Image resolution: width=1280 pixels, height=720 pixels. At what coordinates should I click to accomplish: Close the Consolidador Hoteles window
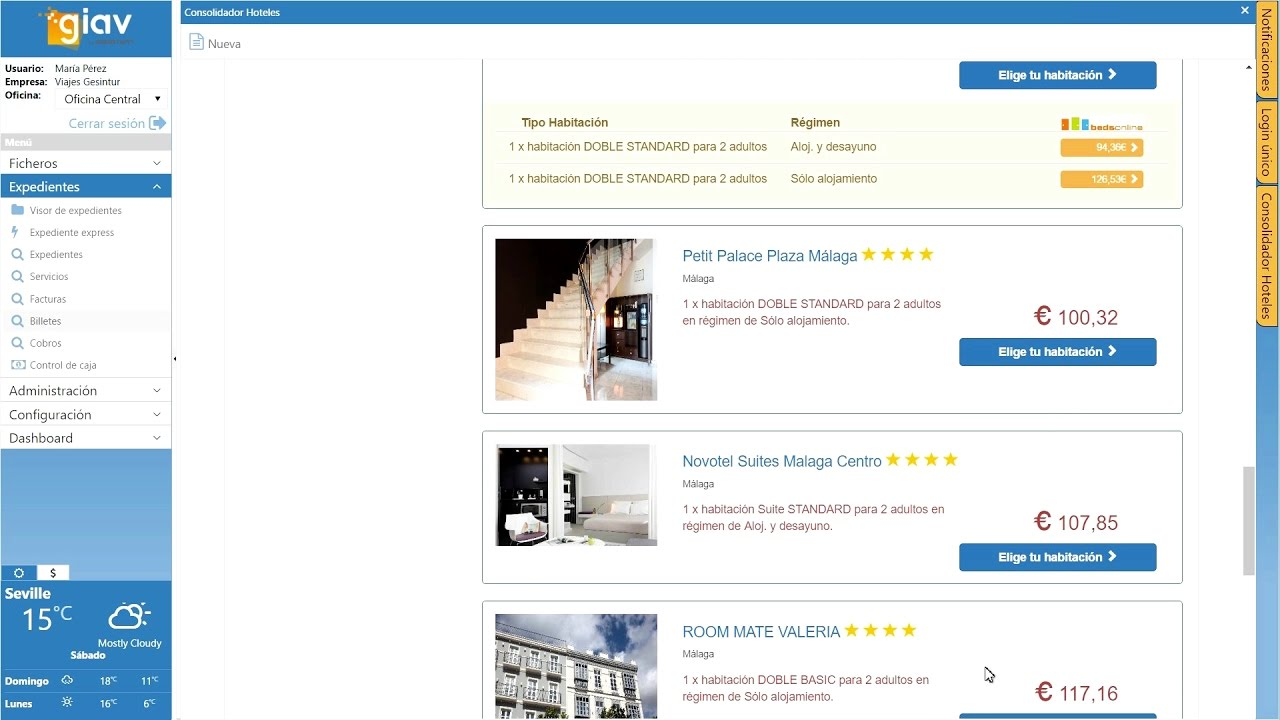1245,11
